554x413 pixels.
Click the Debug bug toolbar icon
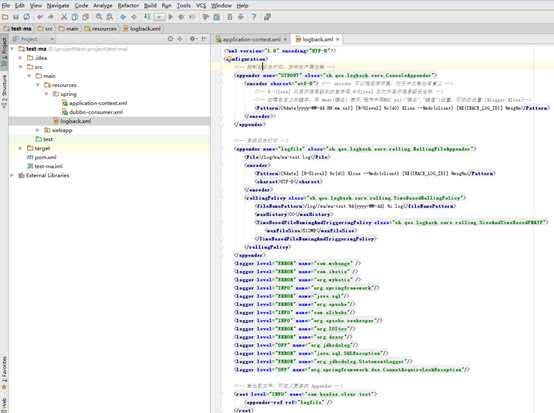click(181, 17)
